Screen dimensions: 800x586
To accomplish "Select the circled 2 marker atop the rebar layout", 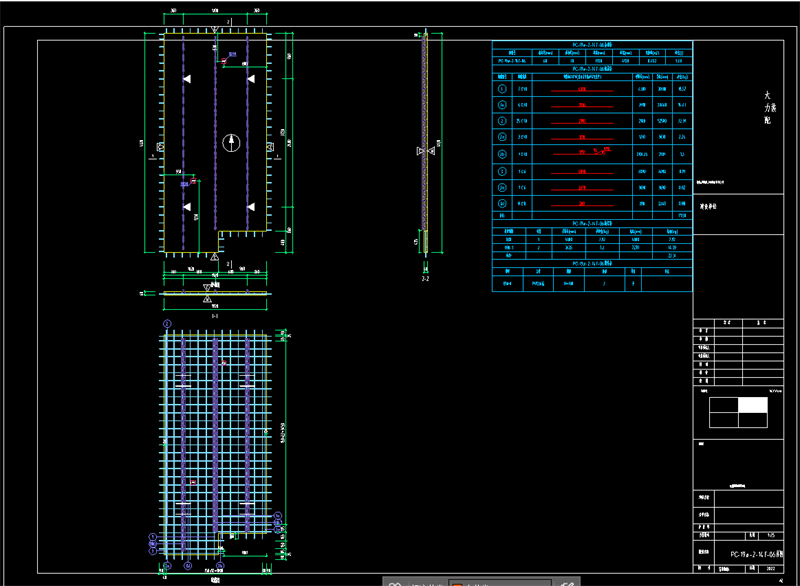I will coord(167,323).
